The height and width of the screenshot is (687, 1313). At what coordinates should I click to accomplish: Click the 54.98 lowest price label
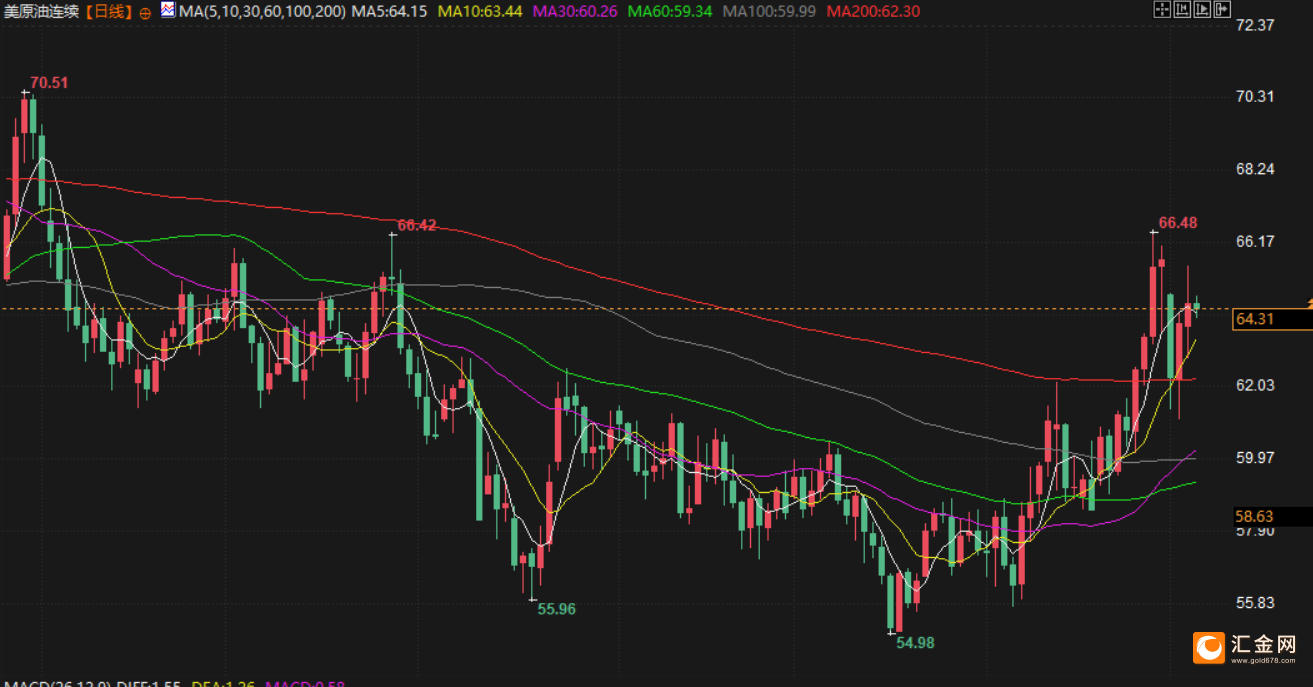point(915,643)
